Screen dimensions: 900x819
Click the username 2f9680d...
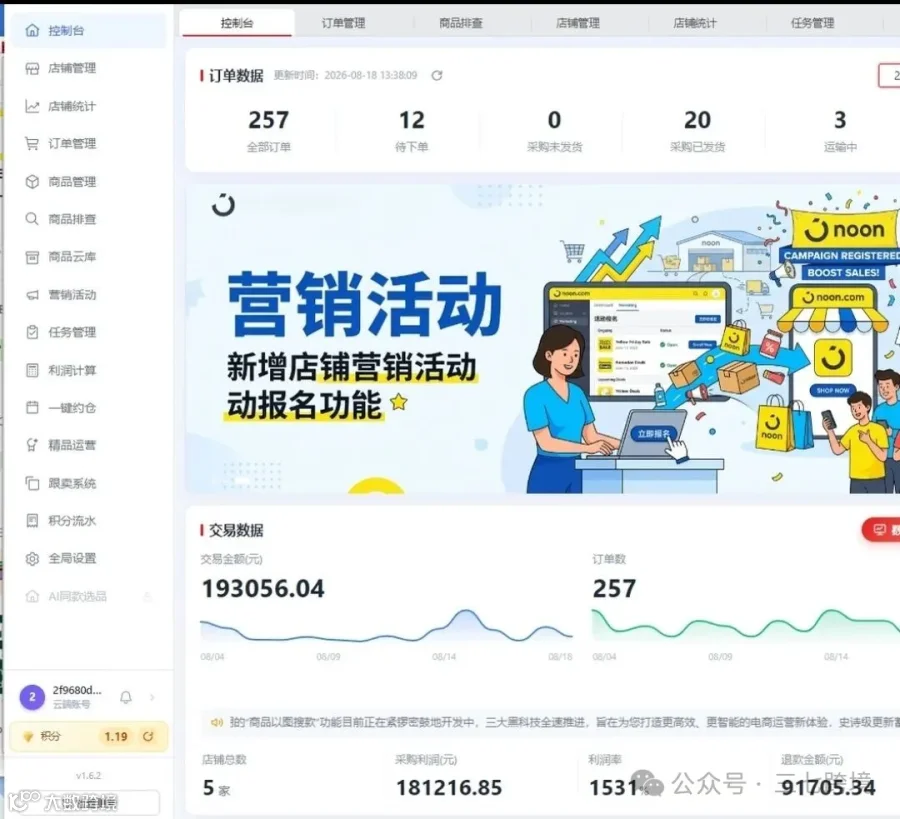[77, 690]
